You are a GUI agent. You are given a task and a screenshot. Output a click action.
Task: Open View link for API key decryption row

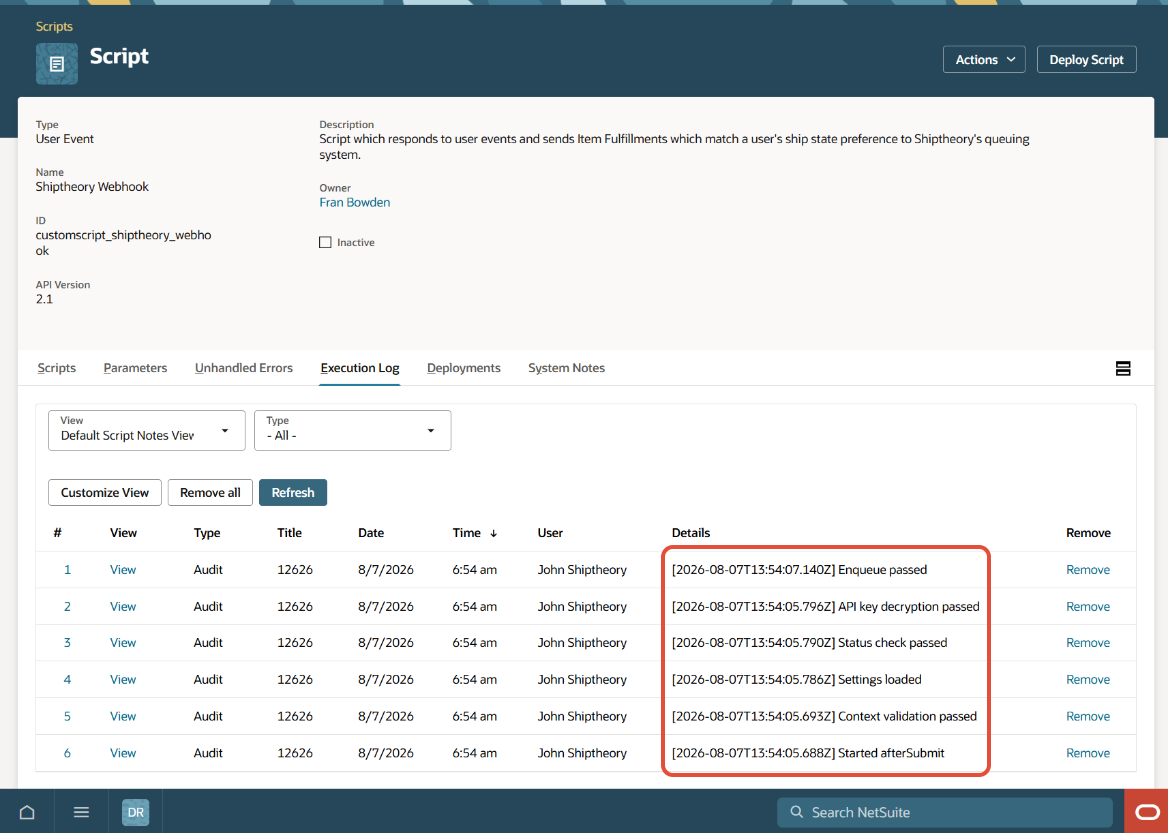(x=123, y=606)
